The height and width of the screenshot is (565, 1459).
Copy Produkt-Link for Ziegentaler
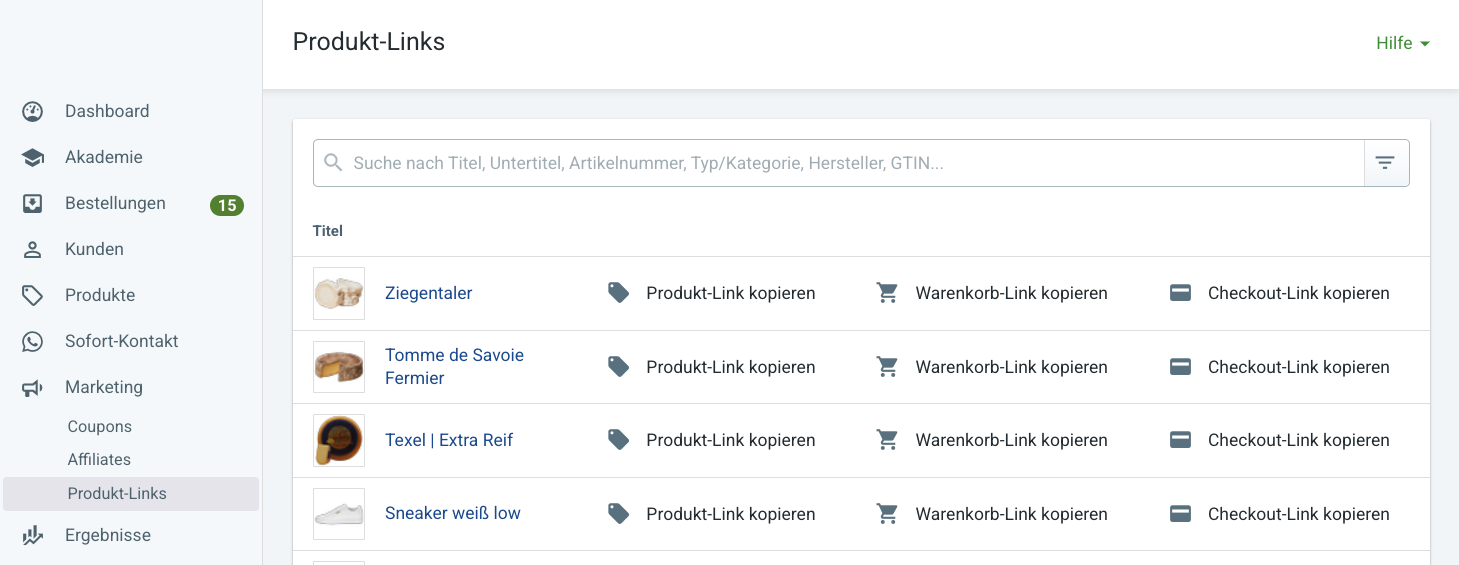731,293
